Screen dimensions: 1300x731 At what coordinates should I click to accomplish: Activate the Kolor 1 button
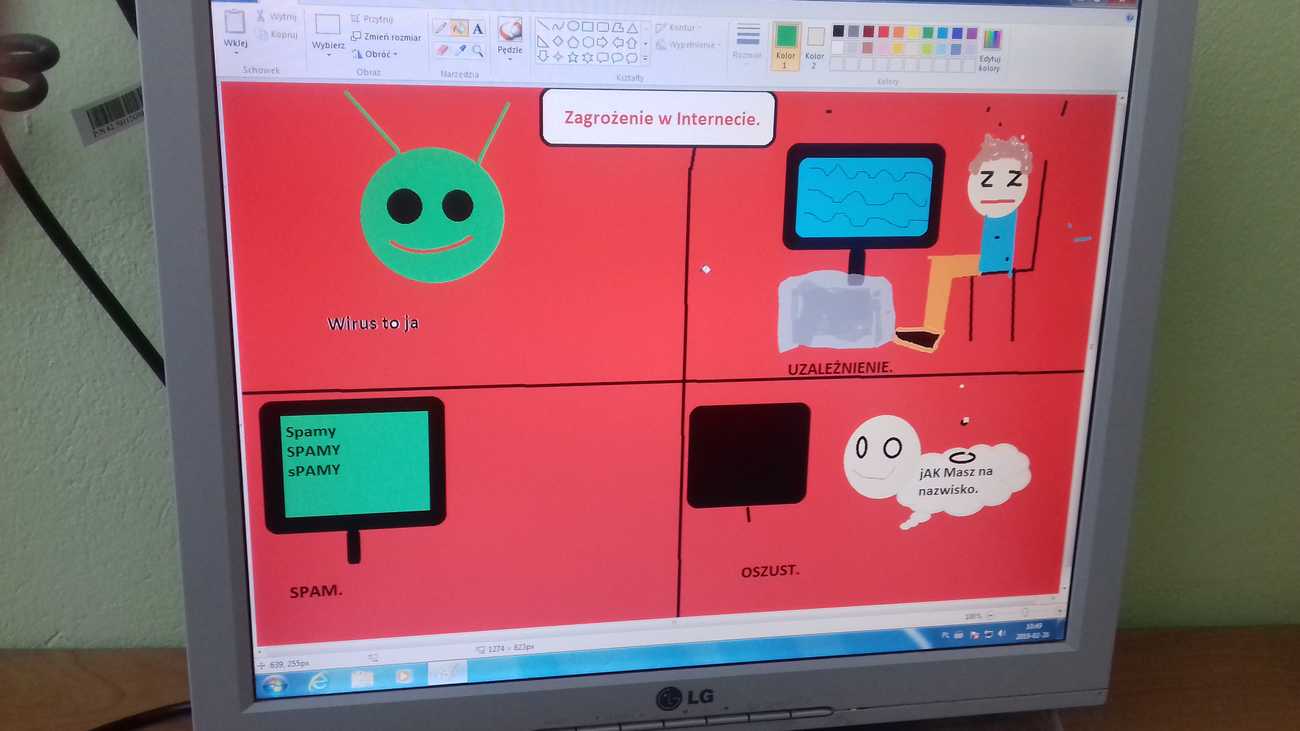787,47
